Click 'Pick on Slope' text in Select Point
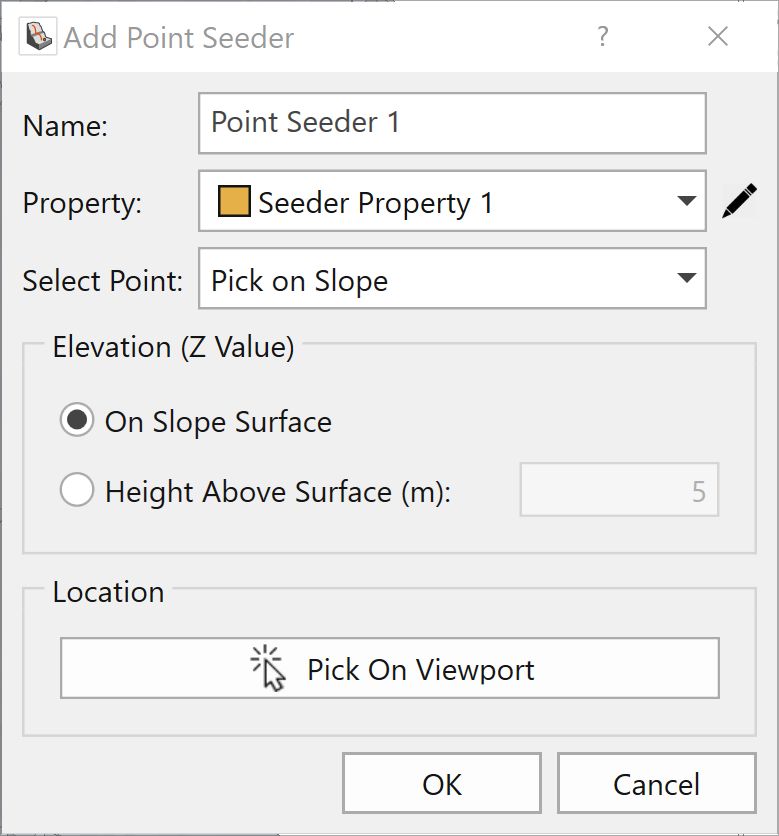 click(x=299, y=281)
